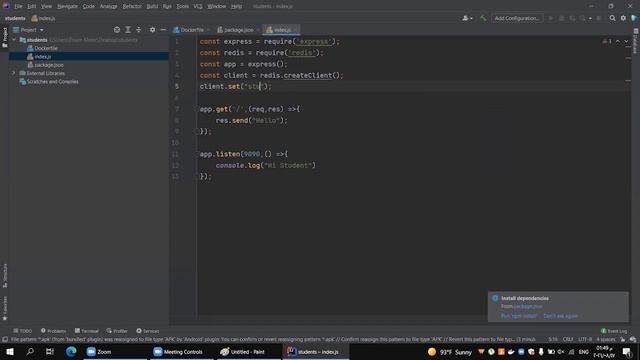Go to next highlighted error arrow
The width and height of the screenshot is (640, 360).
[626, 41]
